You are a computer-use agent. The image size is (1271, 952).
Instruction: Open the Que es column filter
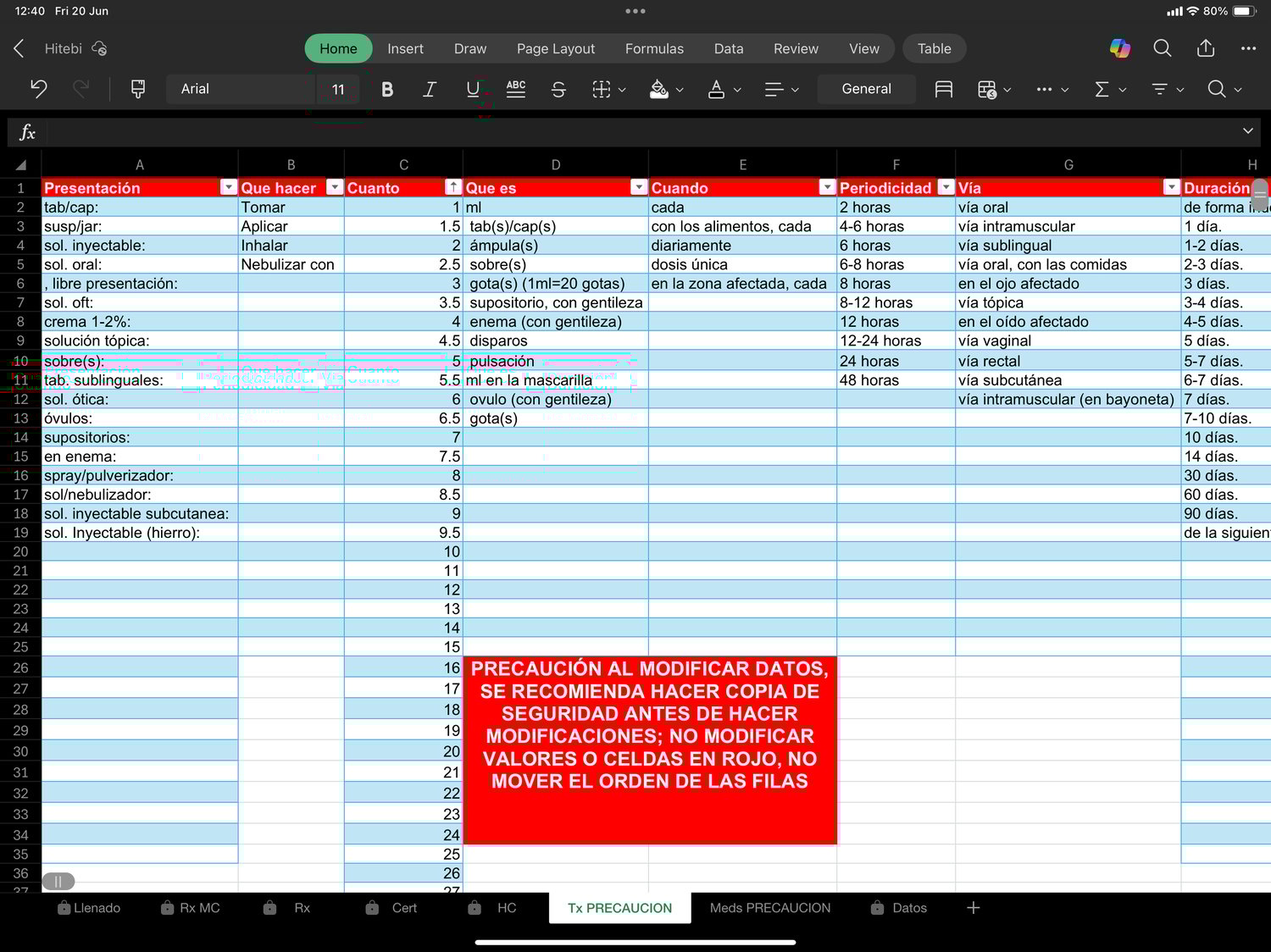(639, 187)
